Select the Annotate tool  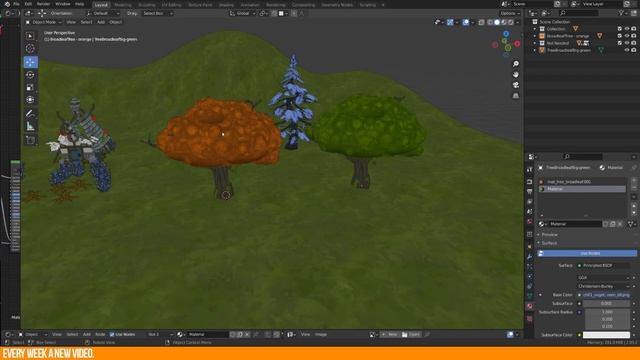pos(30,113)
